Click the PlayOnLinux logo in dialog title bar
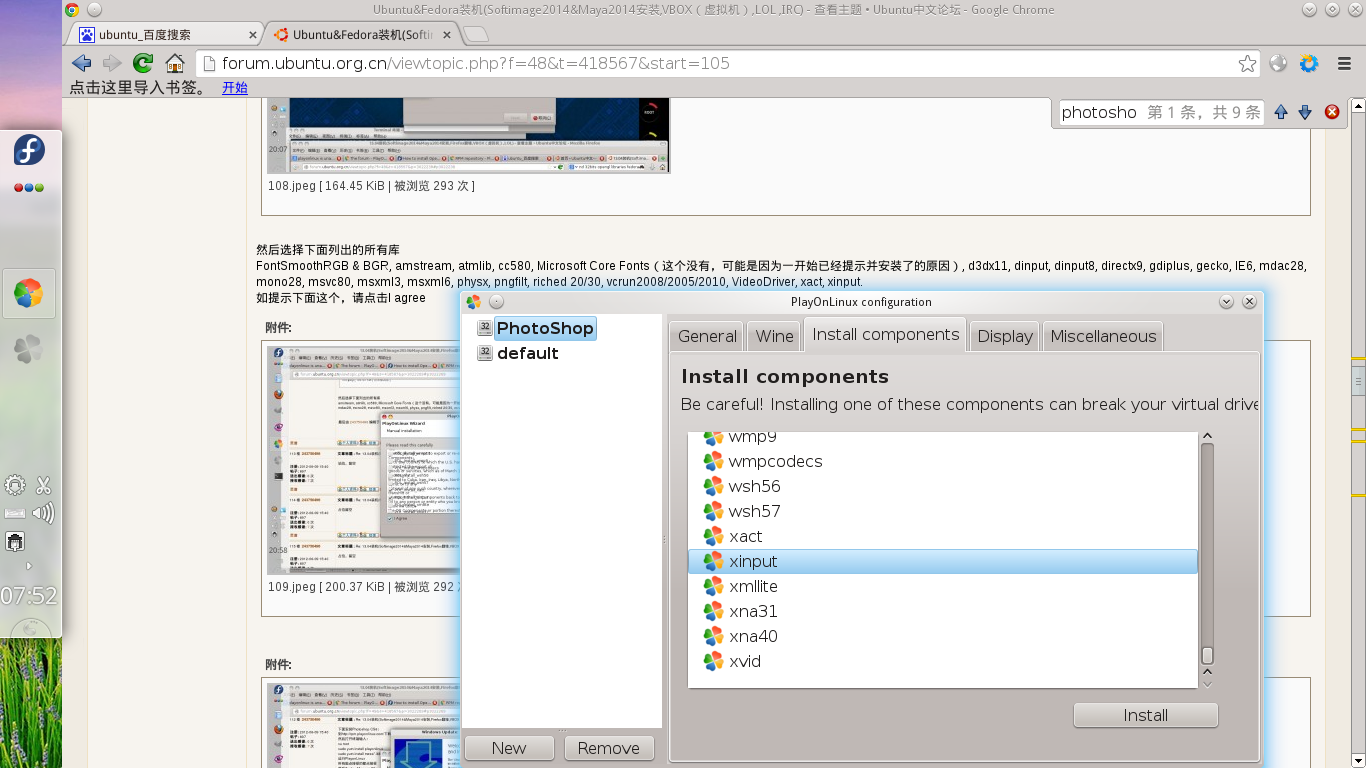This screenshot has height=768, width=1366. [x=473, y=302]
